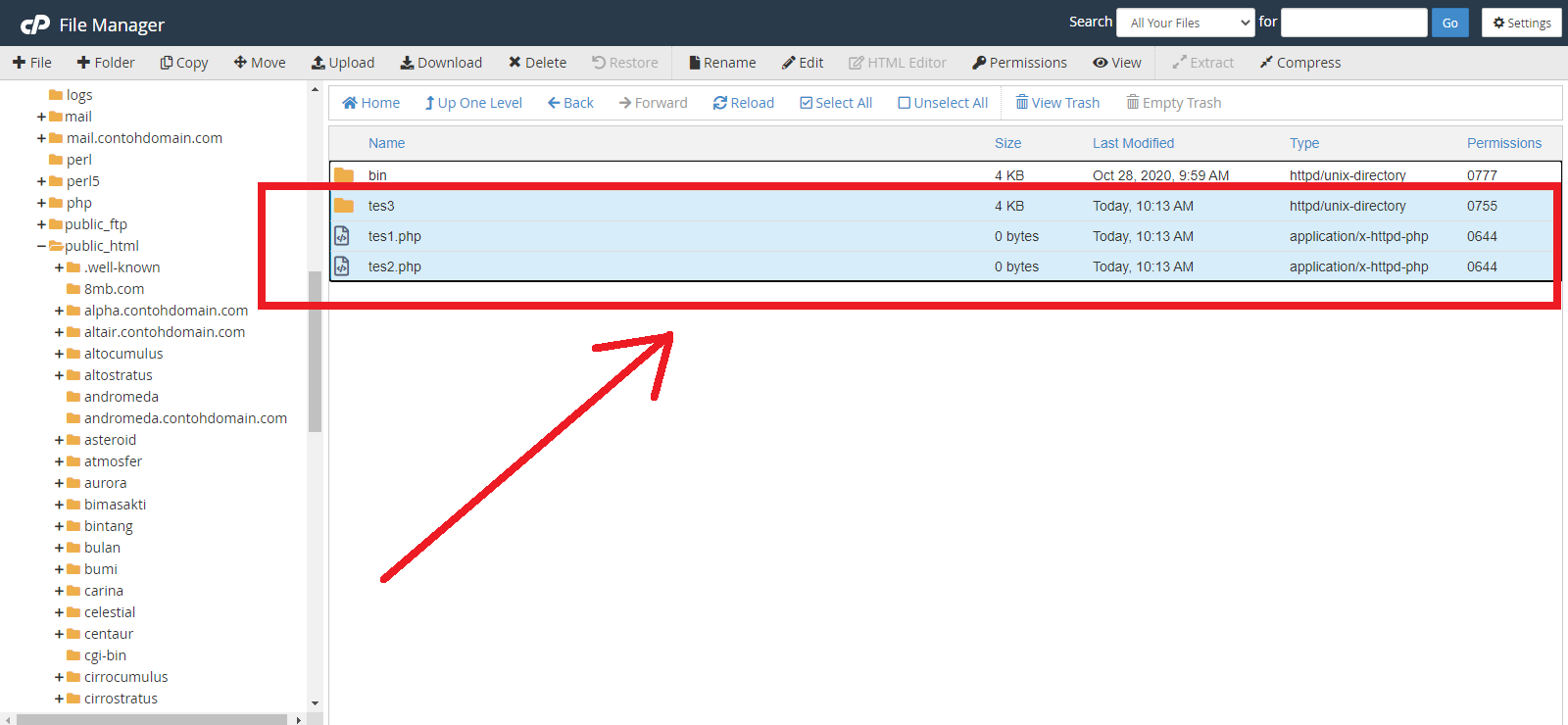
Task: Sort by Last Modified column header
Action: (x=1133, y=143)
